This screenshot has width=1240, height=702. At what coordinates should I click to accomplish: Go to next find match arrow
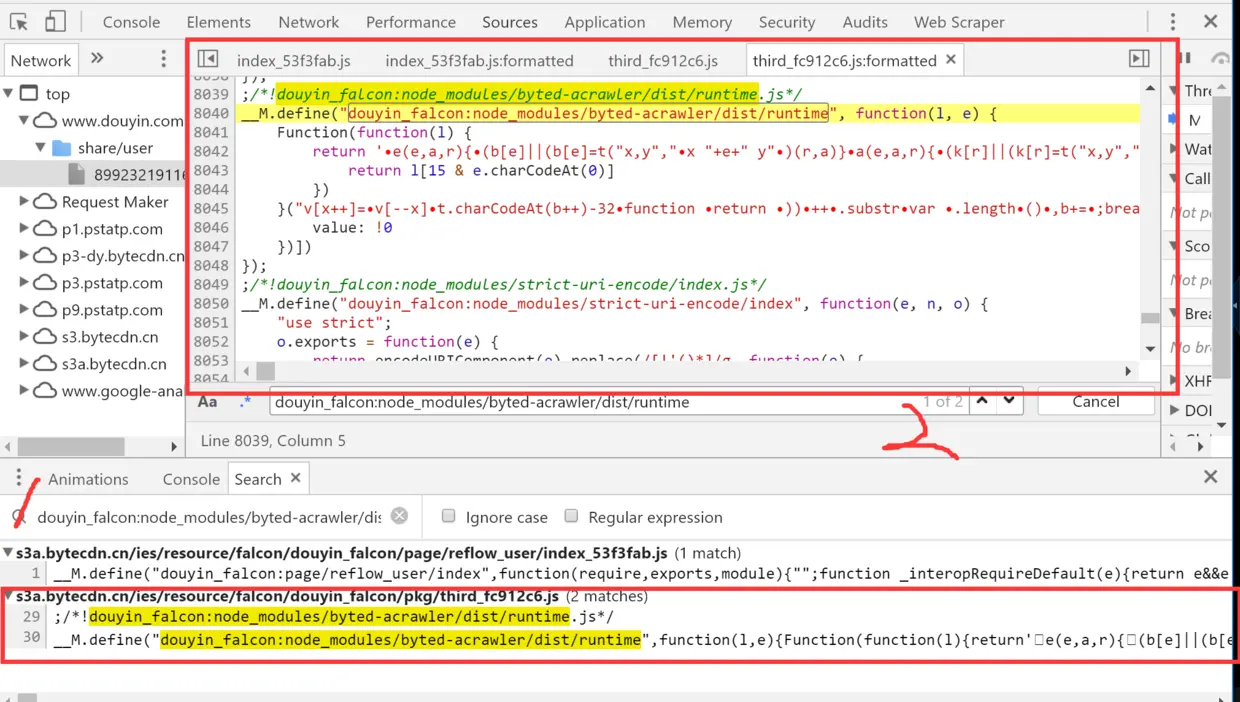(1009, 401)
